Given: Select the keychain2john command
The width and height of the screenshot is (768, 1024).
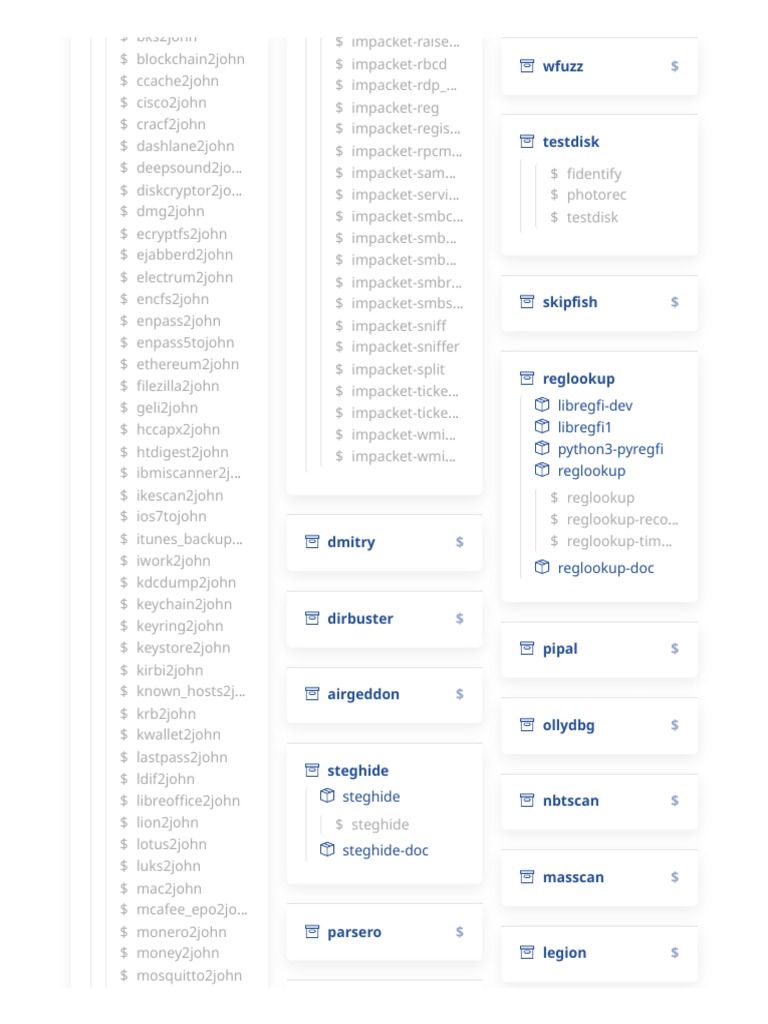Looking at the screenshot, I should pos(184,604).
